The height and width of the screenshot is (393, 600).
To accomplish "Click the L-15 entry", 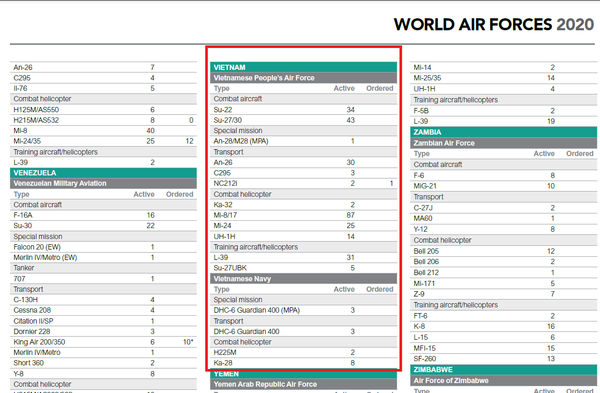I will click(503, 337).
